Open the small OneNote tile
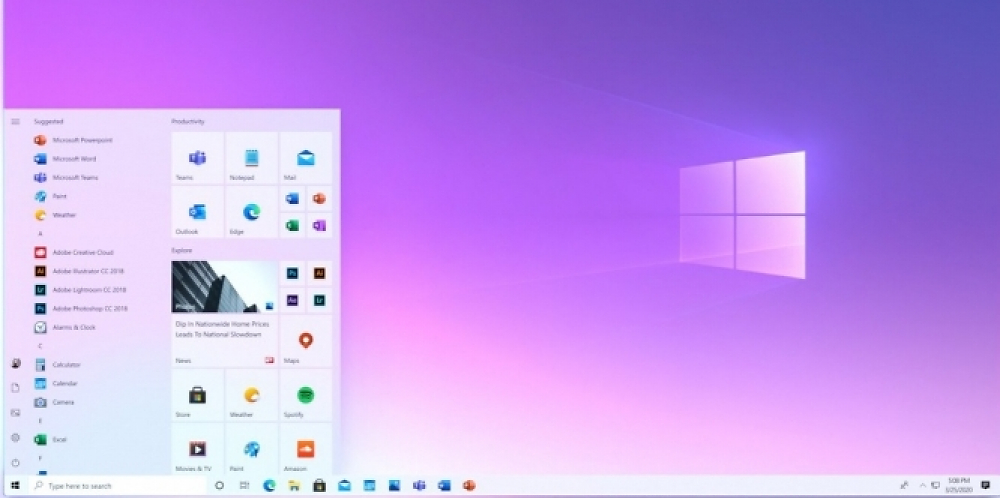This screenshot has height=498, width=1000. click(x=320, y=226)
